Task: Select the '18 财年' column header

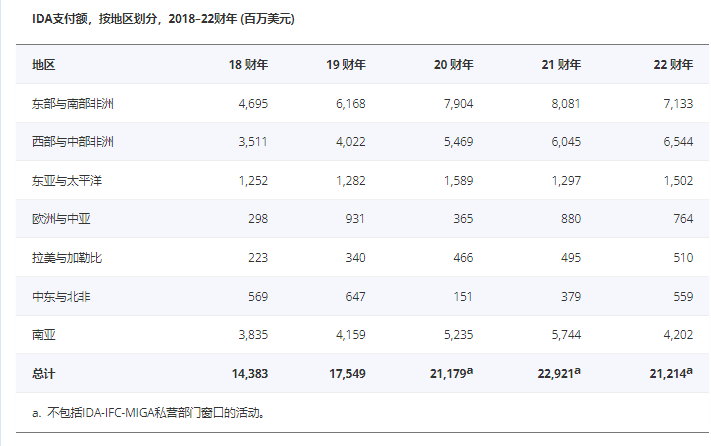Action: pyautogui.click(x=248, y=65)
